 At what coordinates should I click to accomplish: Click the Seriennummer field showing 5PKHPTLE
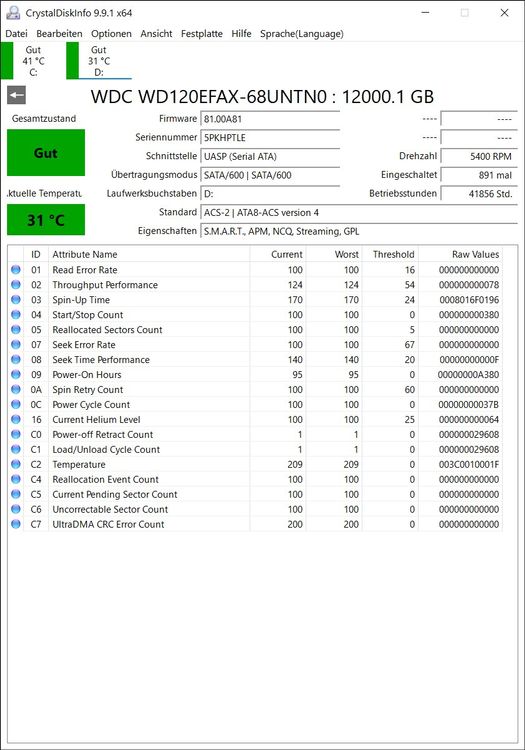pyautogui.click(x=270, y=138)
